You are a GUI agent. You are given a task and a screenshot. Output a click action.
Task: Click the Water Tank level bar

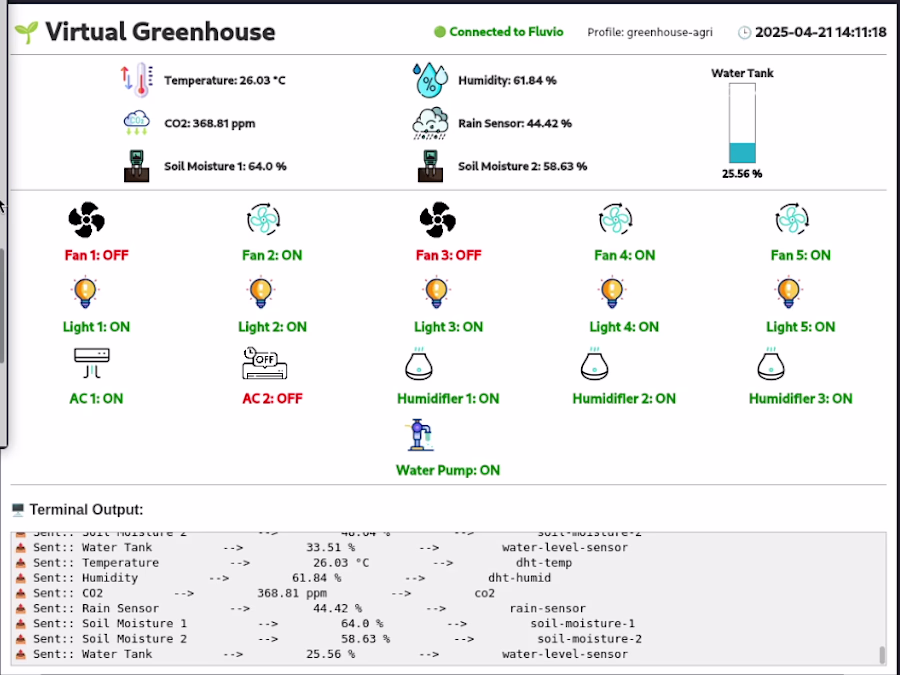click(x=742, y=123)
